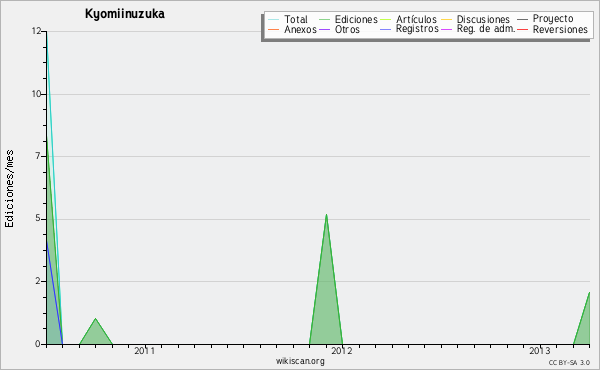600x370 pixels.
Task: Click the y-axis value 5
Action: tap(38, 218)
